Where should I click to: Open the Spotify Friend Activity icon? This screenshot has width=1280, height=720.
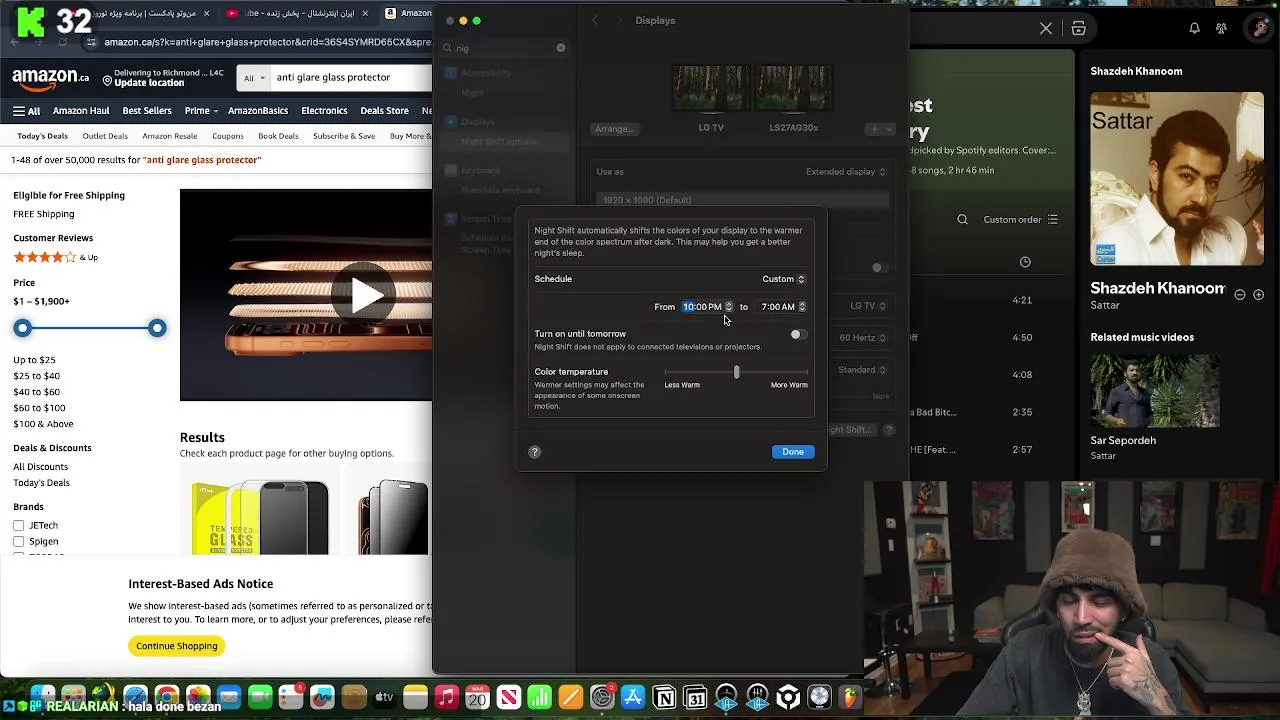[x=1221, y=28]
